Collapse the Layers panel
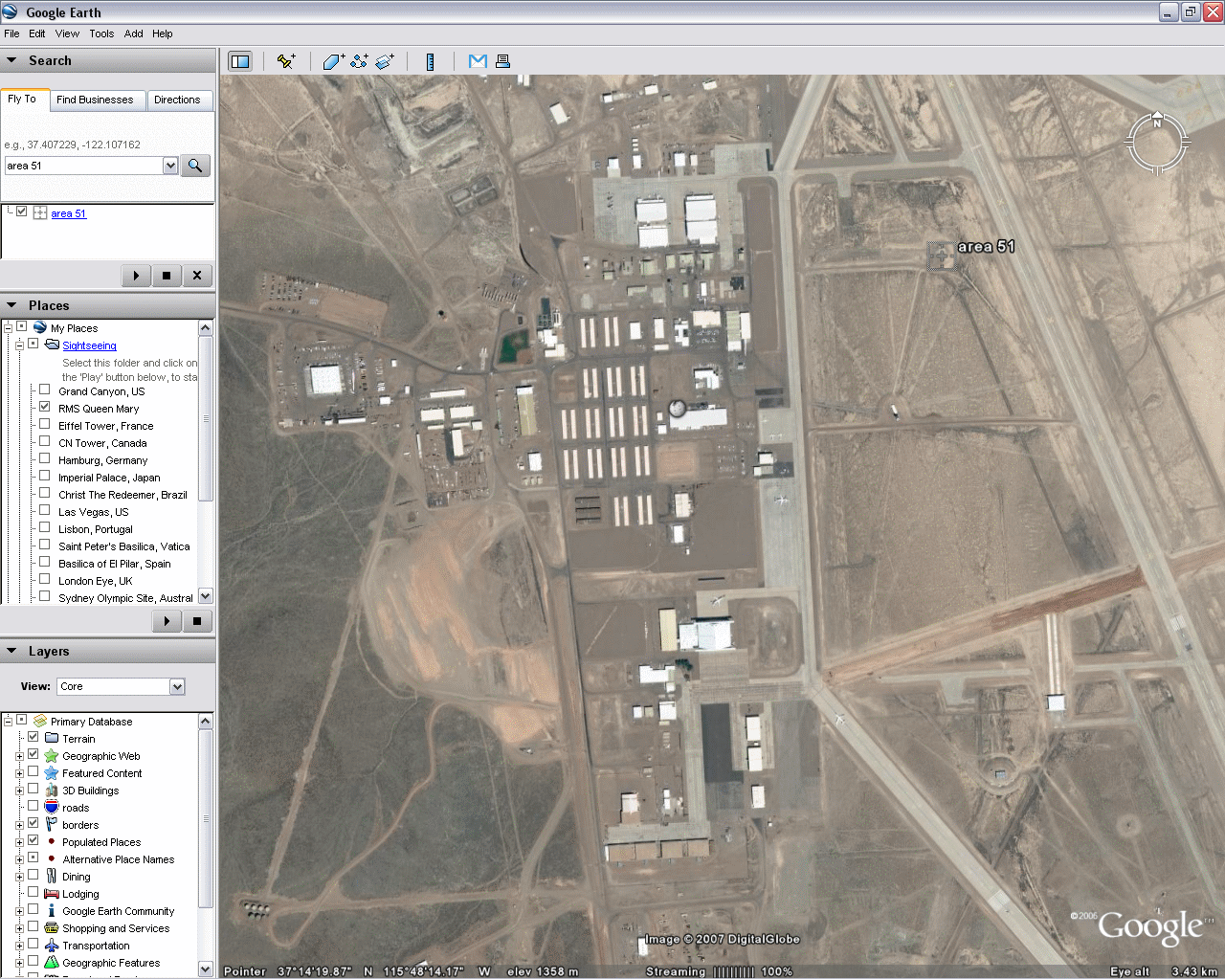This screenshot has width=1225, height=980. click(11, 651)
